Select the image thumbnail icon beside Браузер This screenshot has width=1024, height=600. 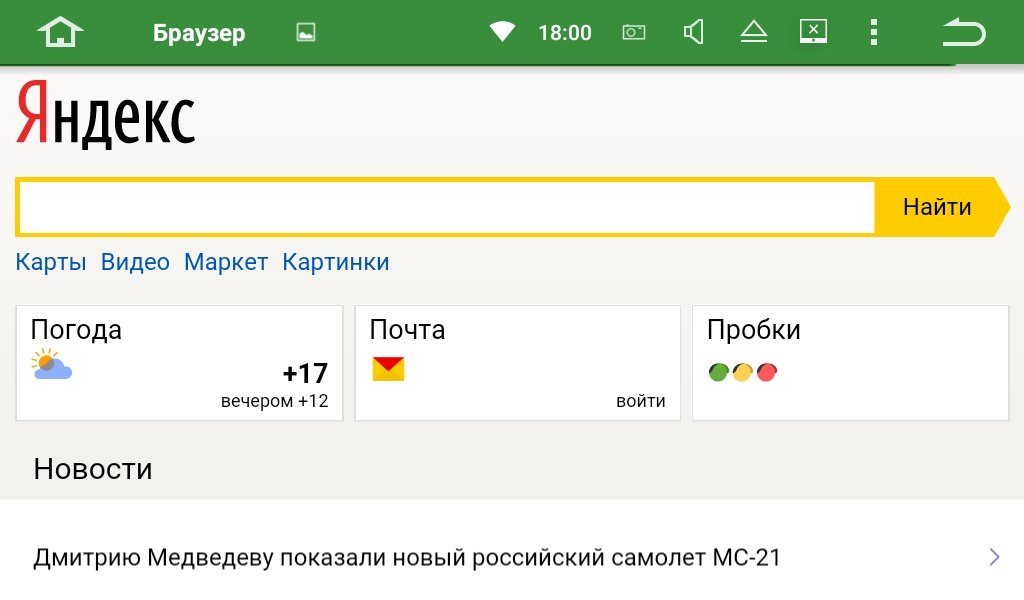tap(304, 31)
